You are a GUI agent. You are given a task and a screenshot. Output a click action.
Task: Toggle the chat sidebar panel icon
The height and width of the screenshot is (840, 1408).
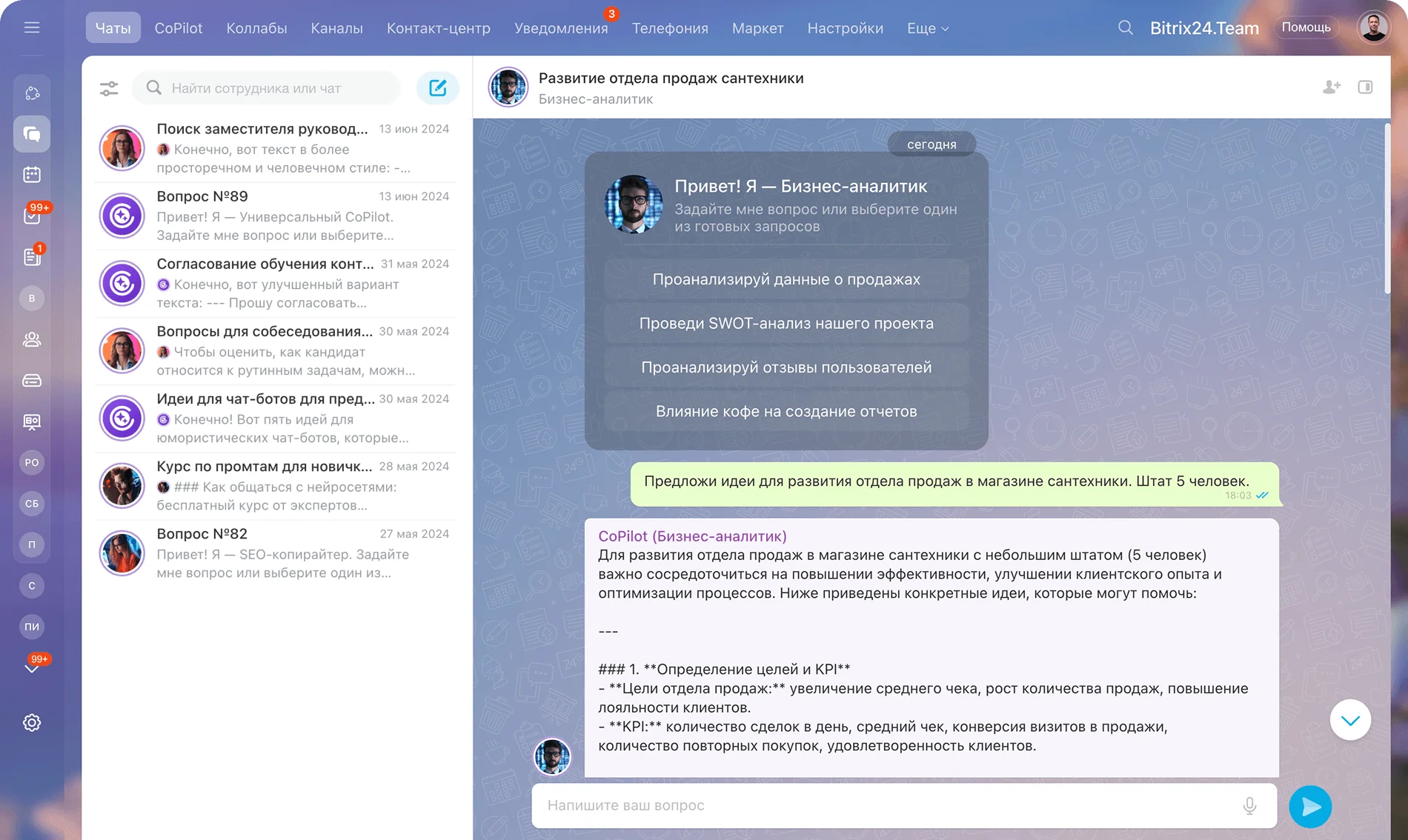click(1365, 87)
